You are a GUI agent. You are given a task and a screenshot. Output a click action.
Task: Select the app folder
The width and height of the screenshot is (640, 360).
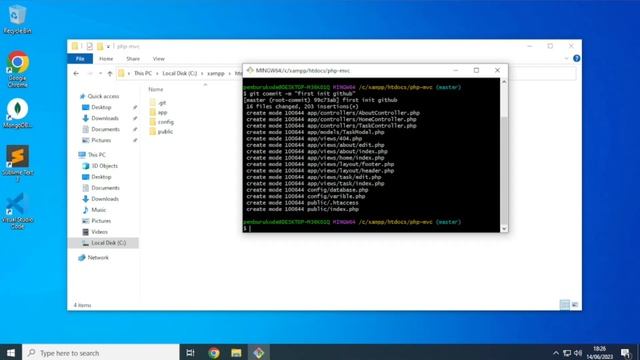point(158,112)
